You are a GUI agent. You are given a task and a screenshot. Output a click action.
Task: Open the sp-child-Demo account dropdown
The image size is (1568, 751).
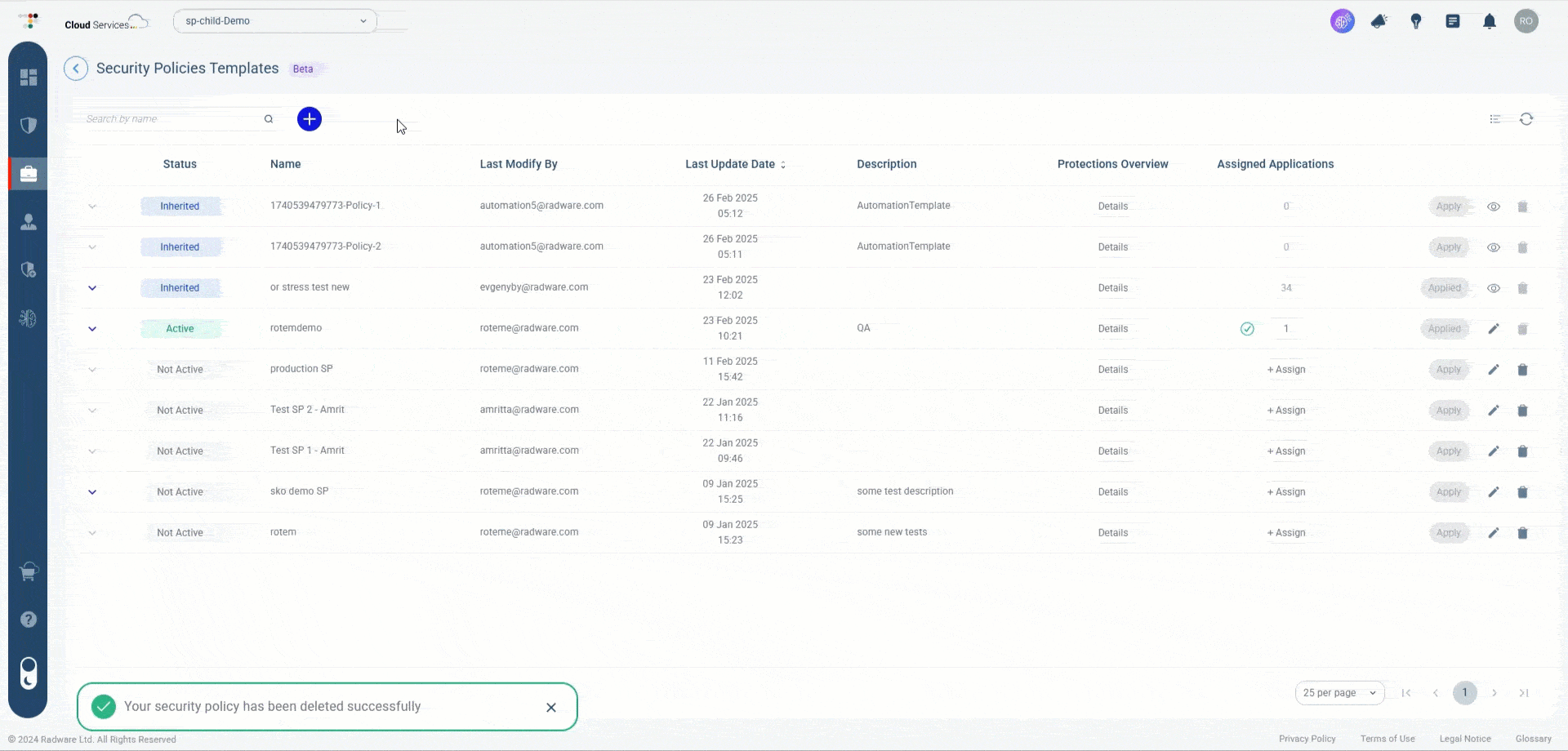pos(274,20)
